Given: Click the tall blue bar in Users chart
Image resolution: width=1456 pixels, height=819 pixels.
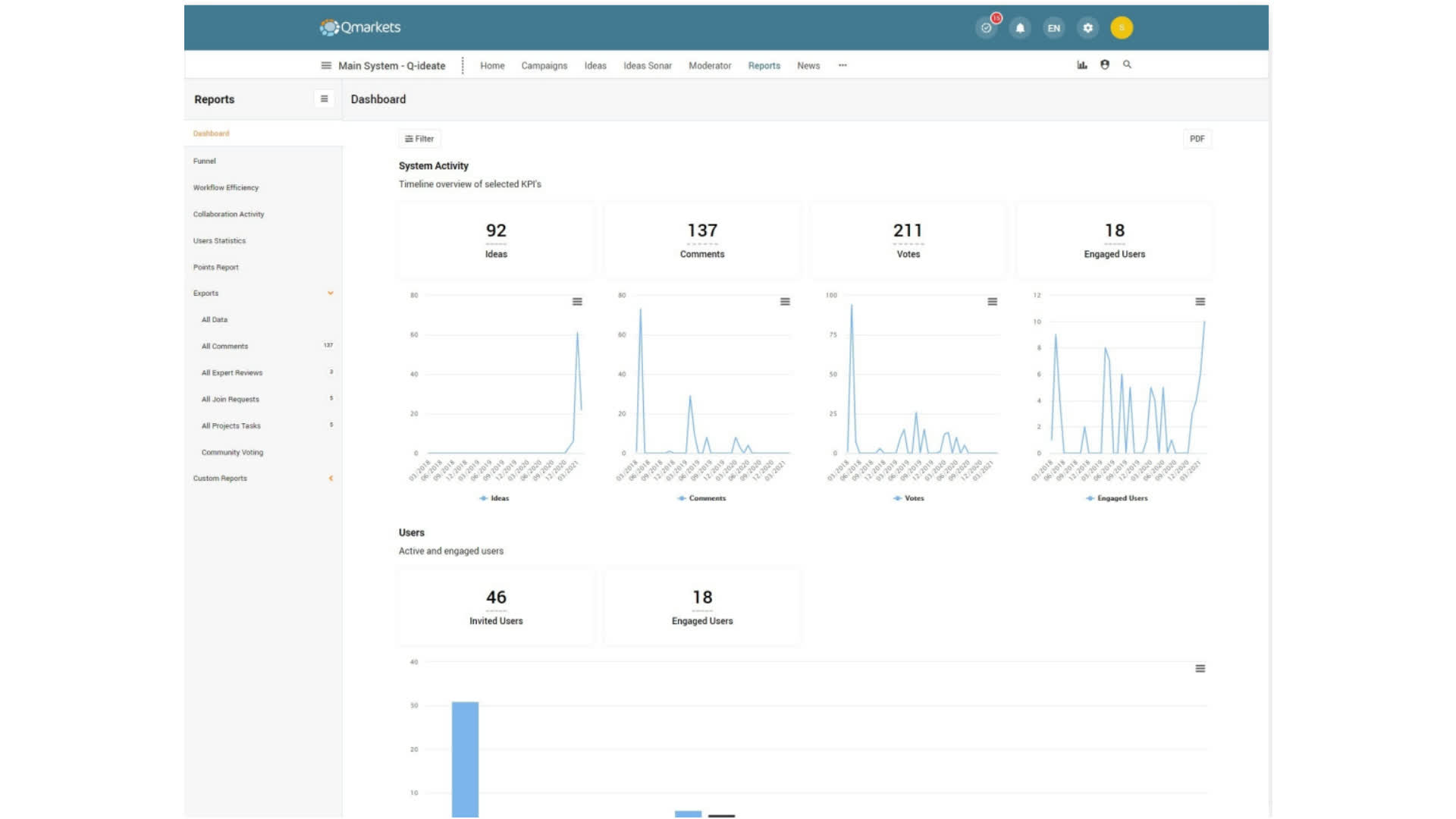Looking at the screenshot, I should 465,758.
